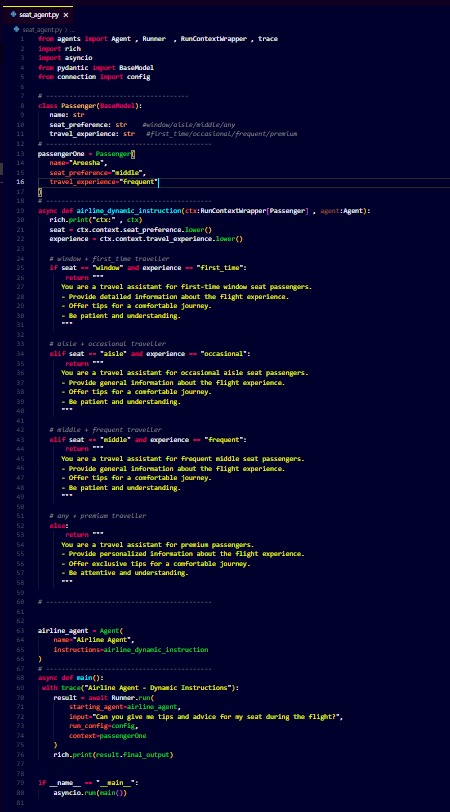Select the seat_agent.py editor tab
450x812 pixels.
(38, 15)
